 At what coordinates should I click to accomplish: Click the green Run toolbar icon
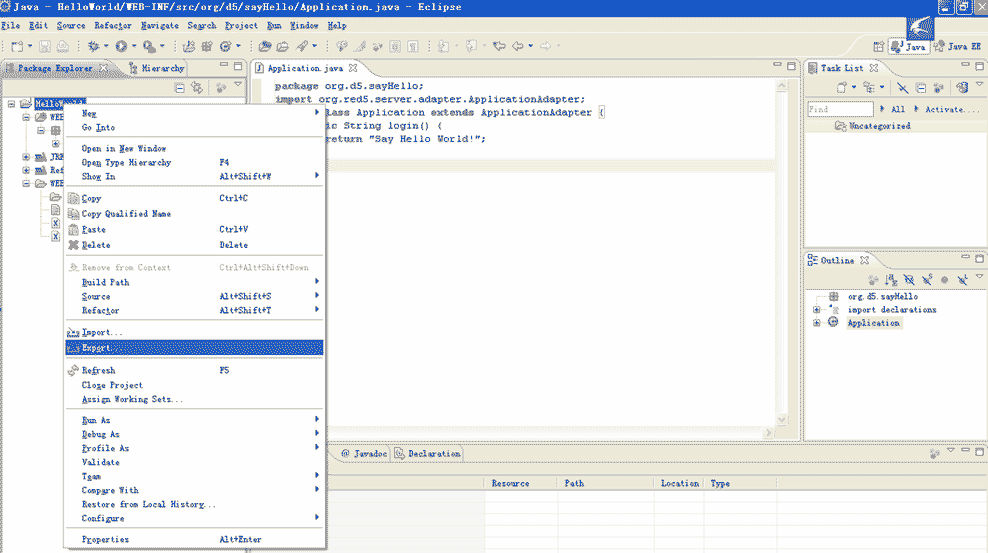(x=121, y=46)
